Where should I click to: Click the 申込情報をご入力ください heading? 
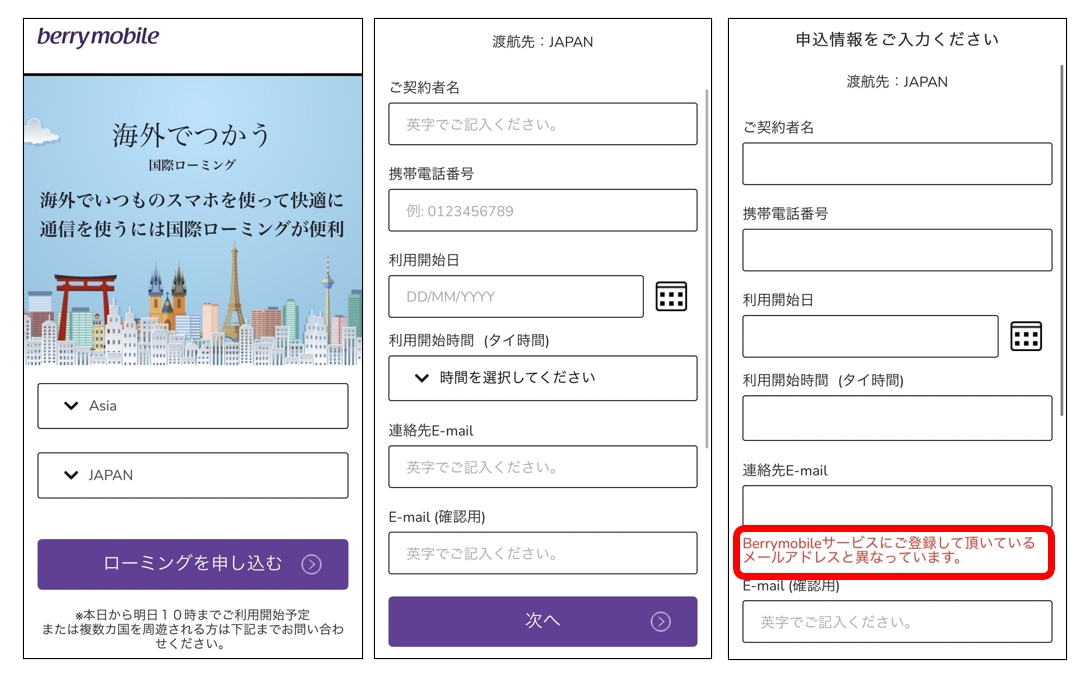point(897,40)
